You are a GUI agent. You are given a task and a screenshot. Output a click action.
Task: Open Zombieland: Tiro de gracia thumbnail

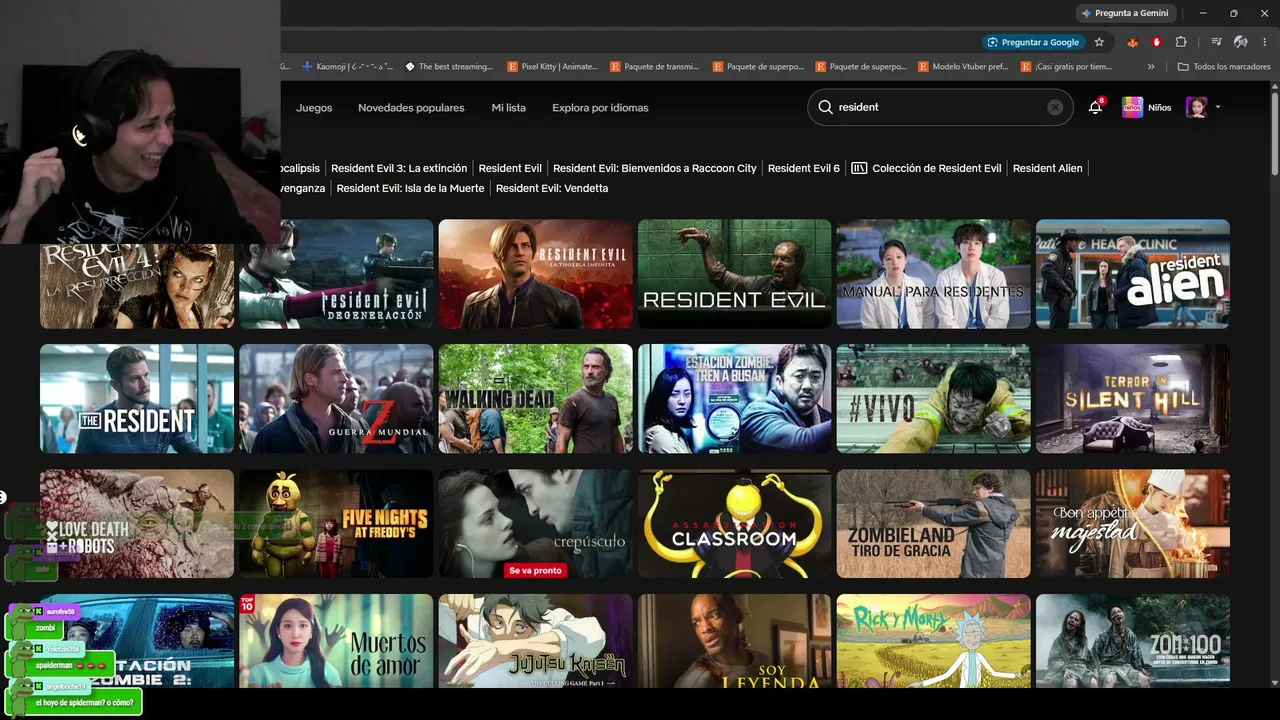[x=934, y=524]
